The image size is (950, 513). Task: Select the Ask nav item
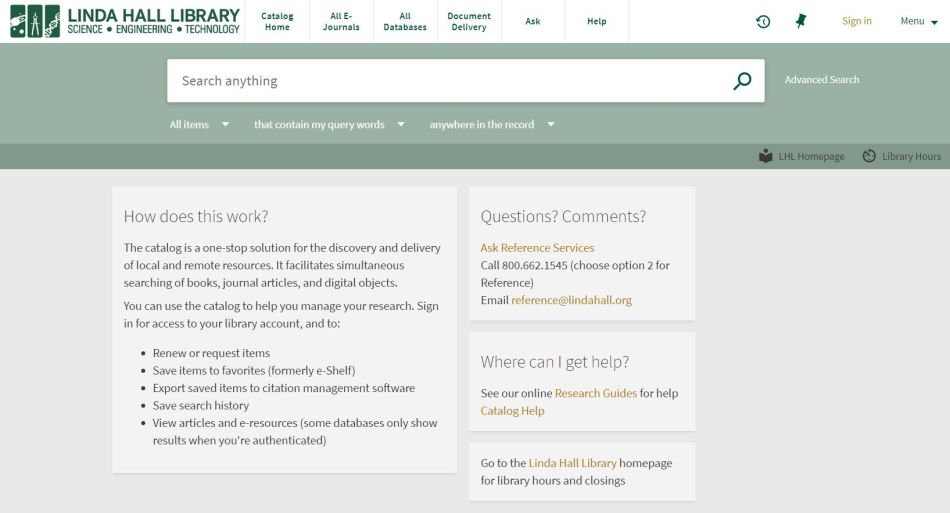tap(533, 21)
